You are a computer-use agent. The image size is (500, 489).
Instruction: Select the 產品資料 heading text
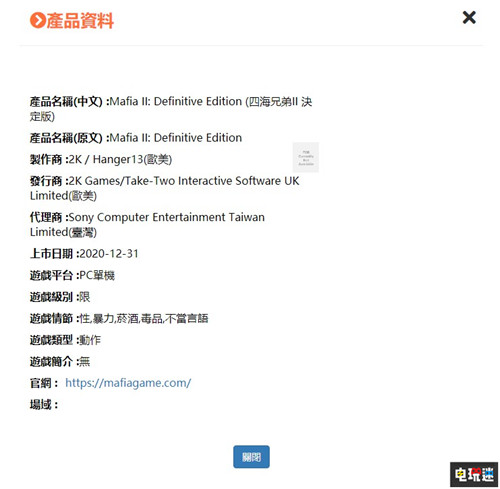click(x=80, y=21)
